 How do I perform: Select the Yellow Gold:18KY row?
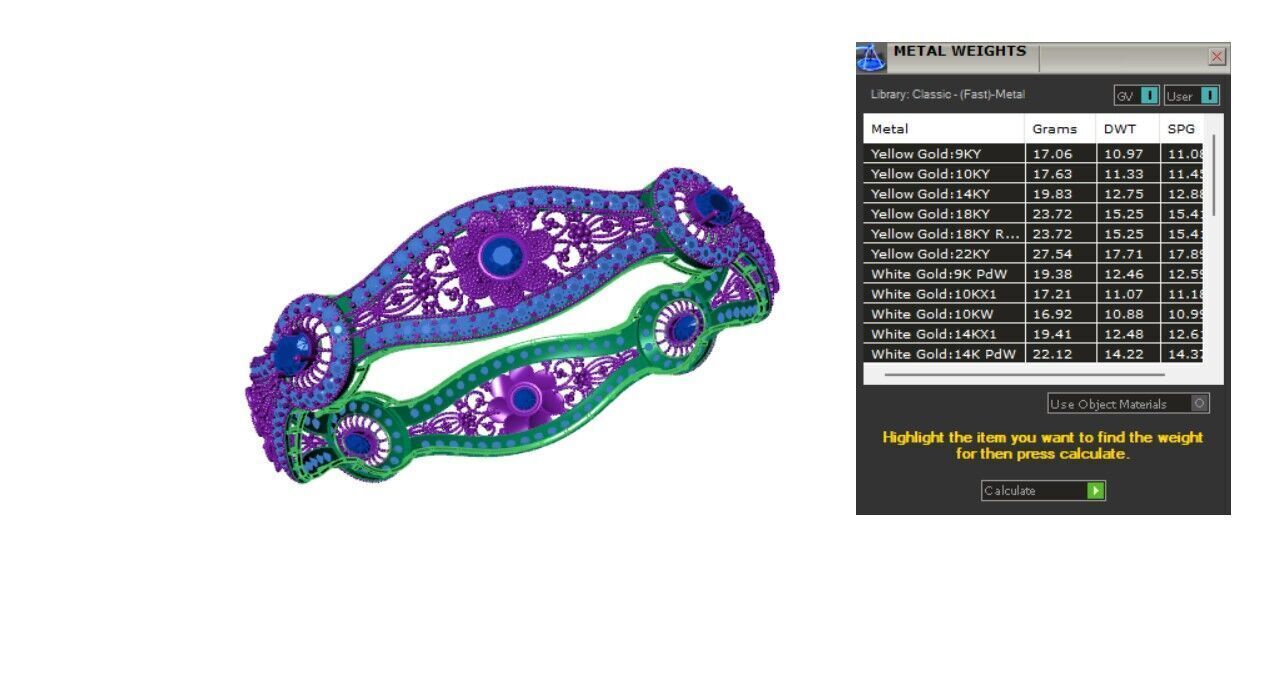[x=1033, y=214]
